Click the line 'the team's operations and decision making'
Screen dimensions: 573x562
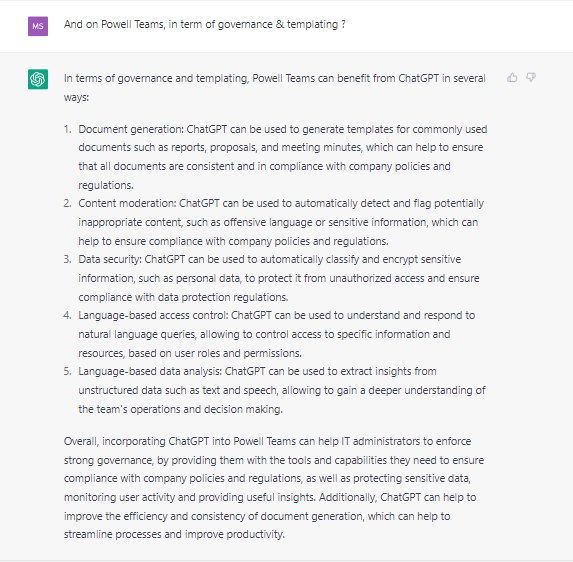coord(181,409)
